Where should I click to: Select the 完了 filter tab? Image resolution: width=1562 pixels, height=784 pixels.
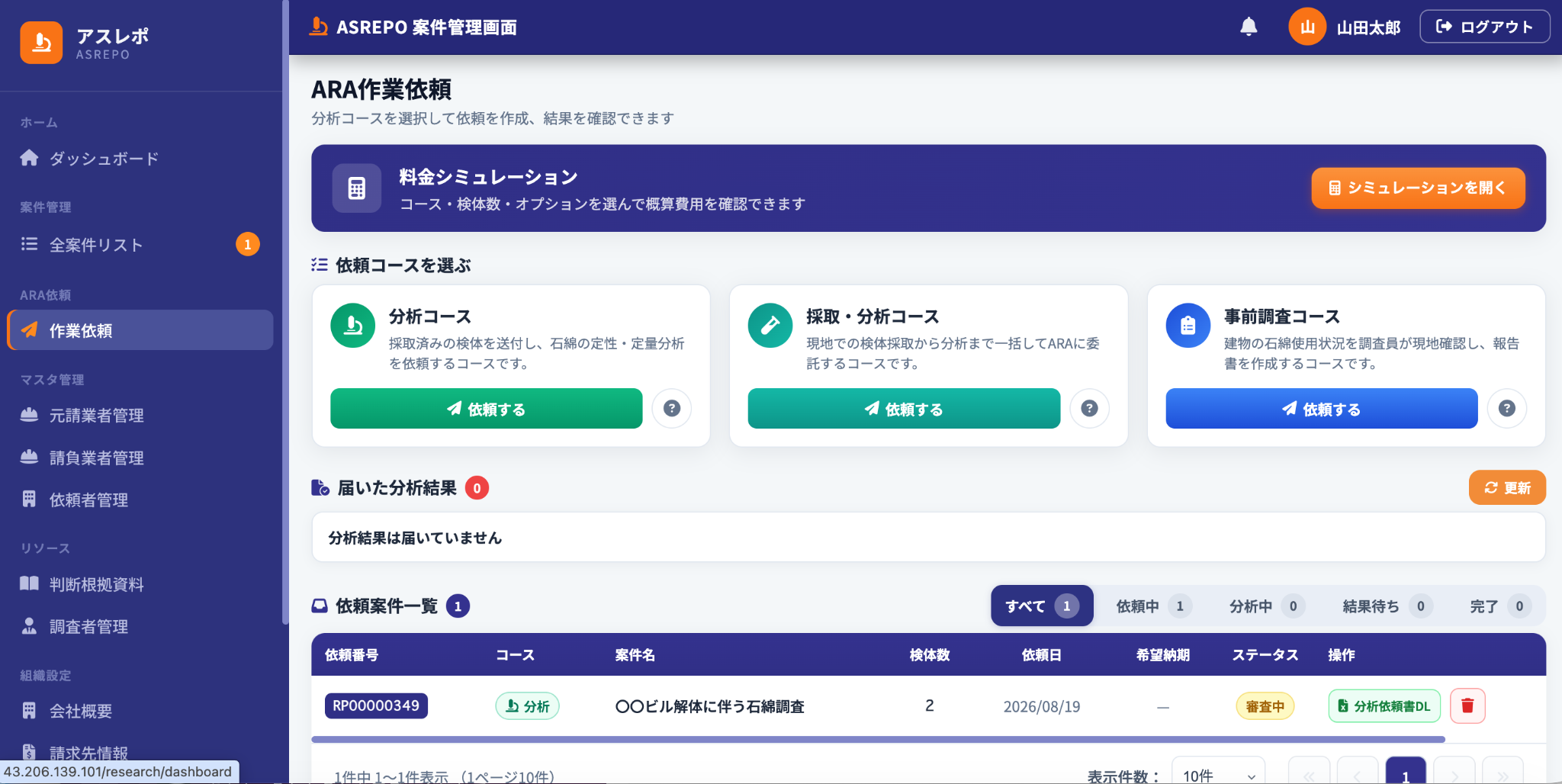tap(1499, 606)
